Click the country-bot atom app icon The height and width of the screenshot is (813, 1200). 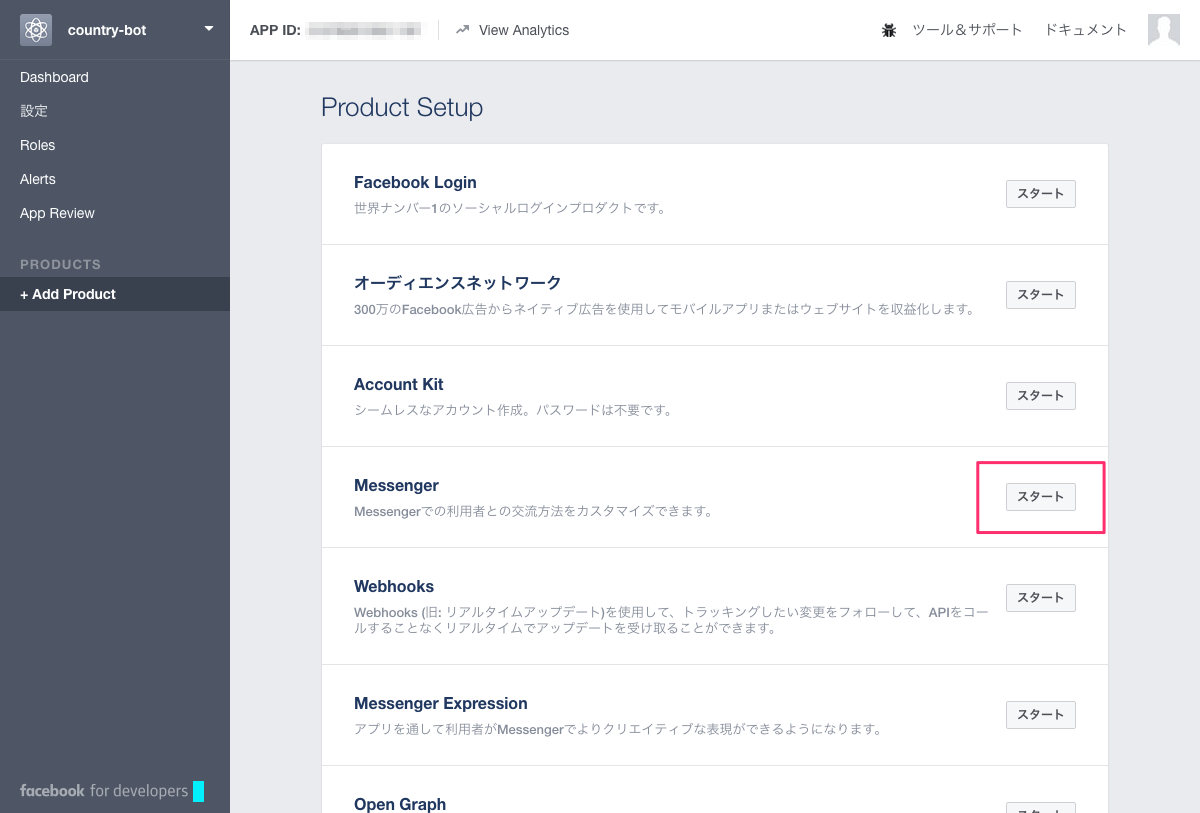(x=36, y=30)
